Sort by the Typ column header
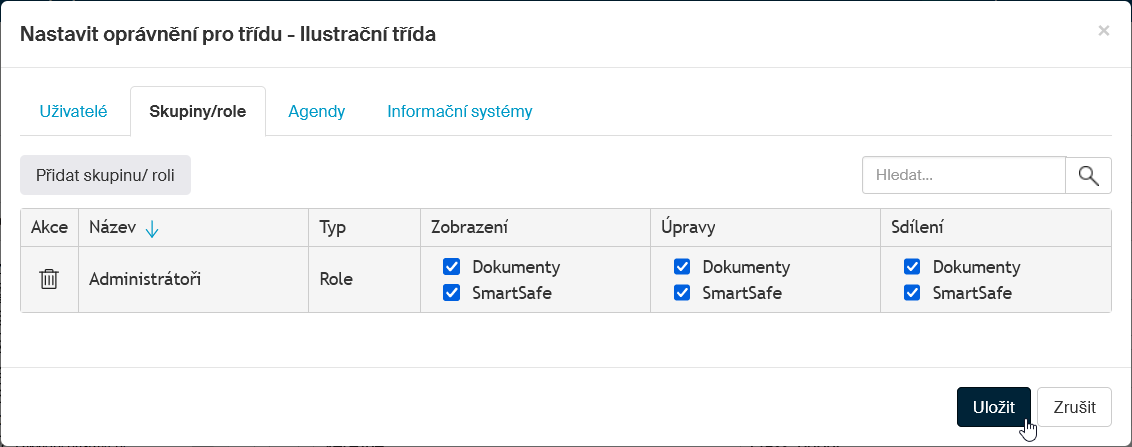The image size is (1132, 447). tap(333, 227)
